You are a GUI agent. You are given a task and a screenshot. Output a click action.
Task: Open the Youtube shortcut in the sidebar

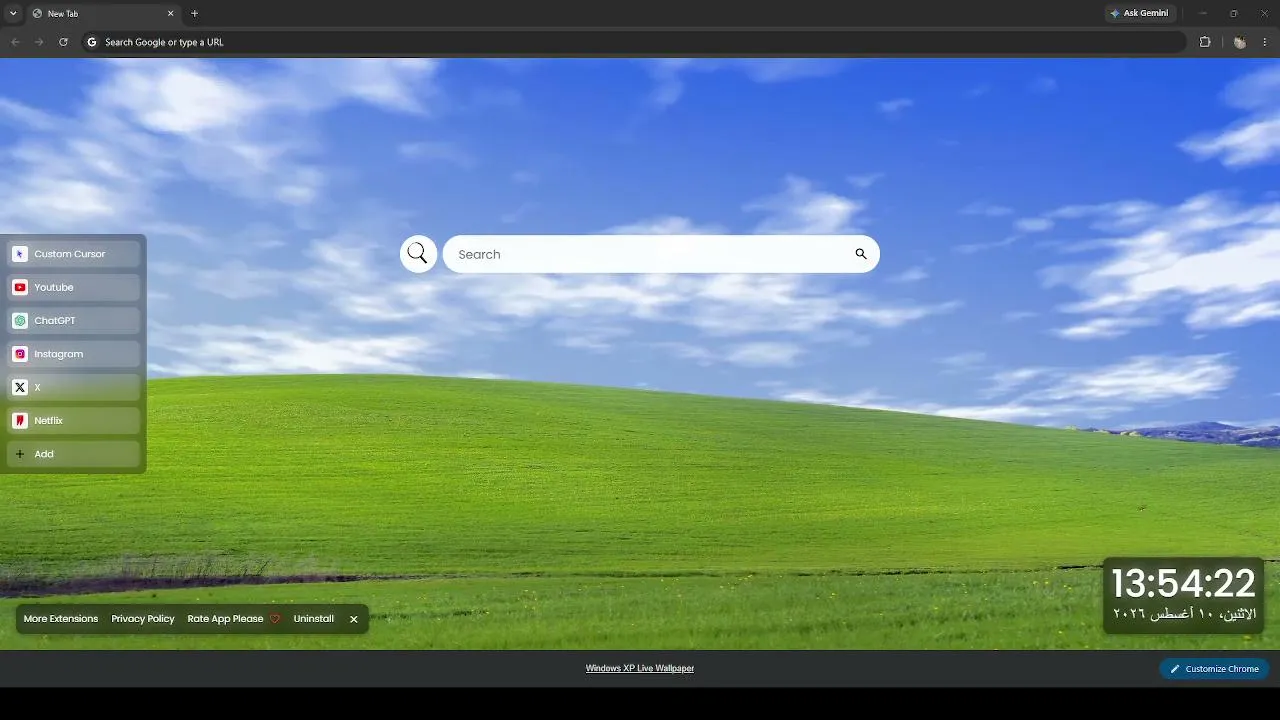point(73,287)
